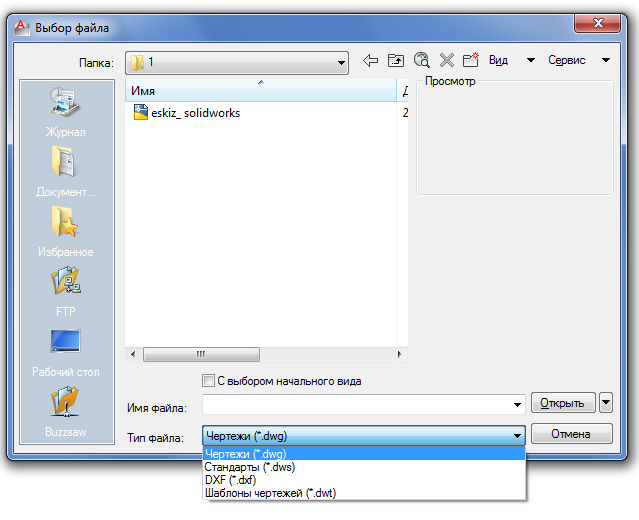Choose Чертежи (*.dwg) in the list
Screen dimensions: 639x520
[364, 454]
